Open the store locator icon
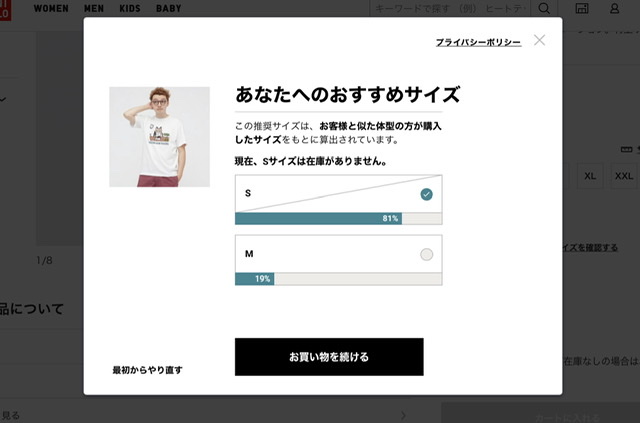Screen dimensions: 640x423 [582, 8]
